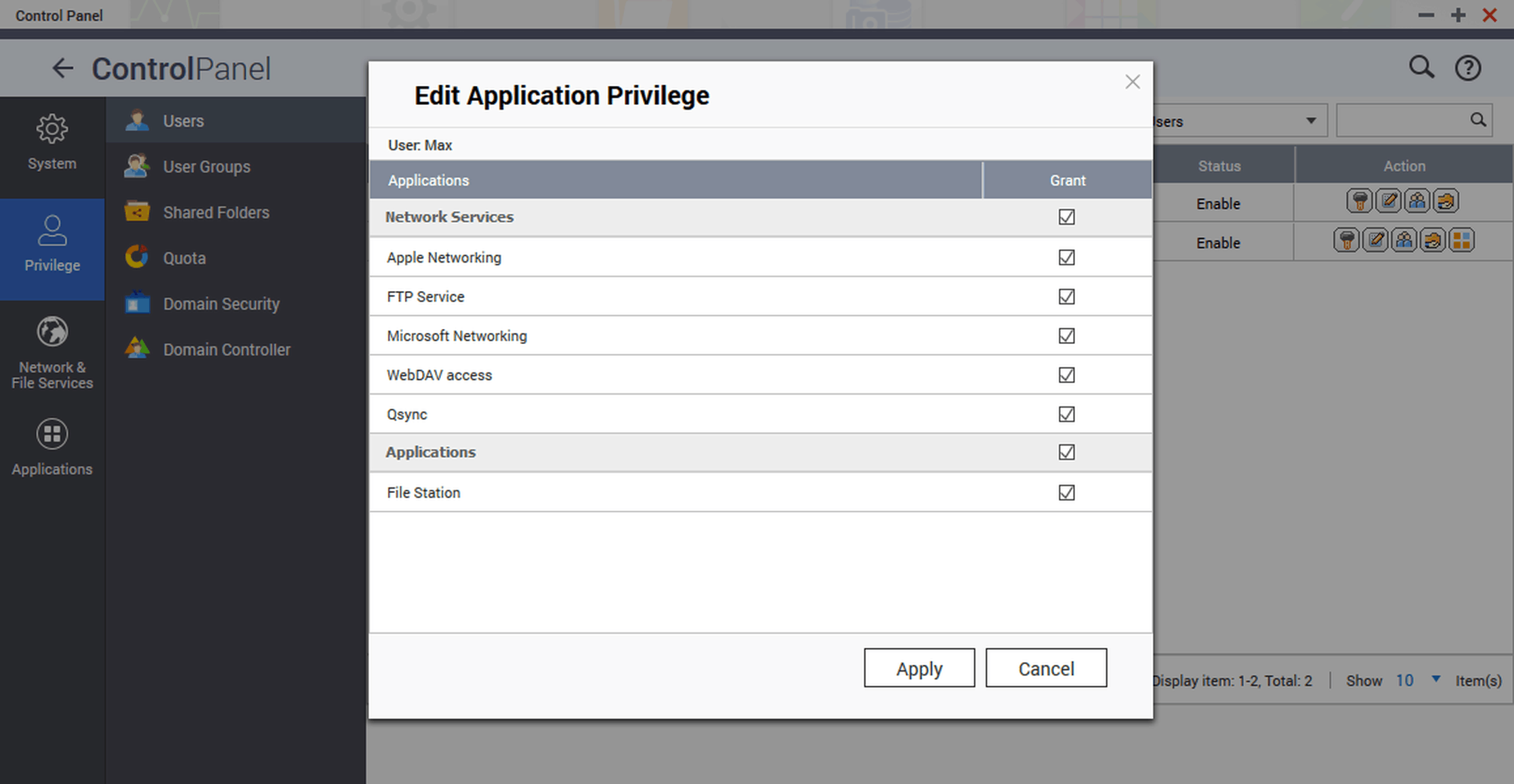This screenshot has height=784, width=1514.
Task: Click the Control Panel help icon
Action: 1467,68
